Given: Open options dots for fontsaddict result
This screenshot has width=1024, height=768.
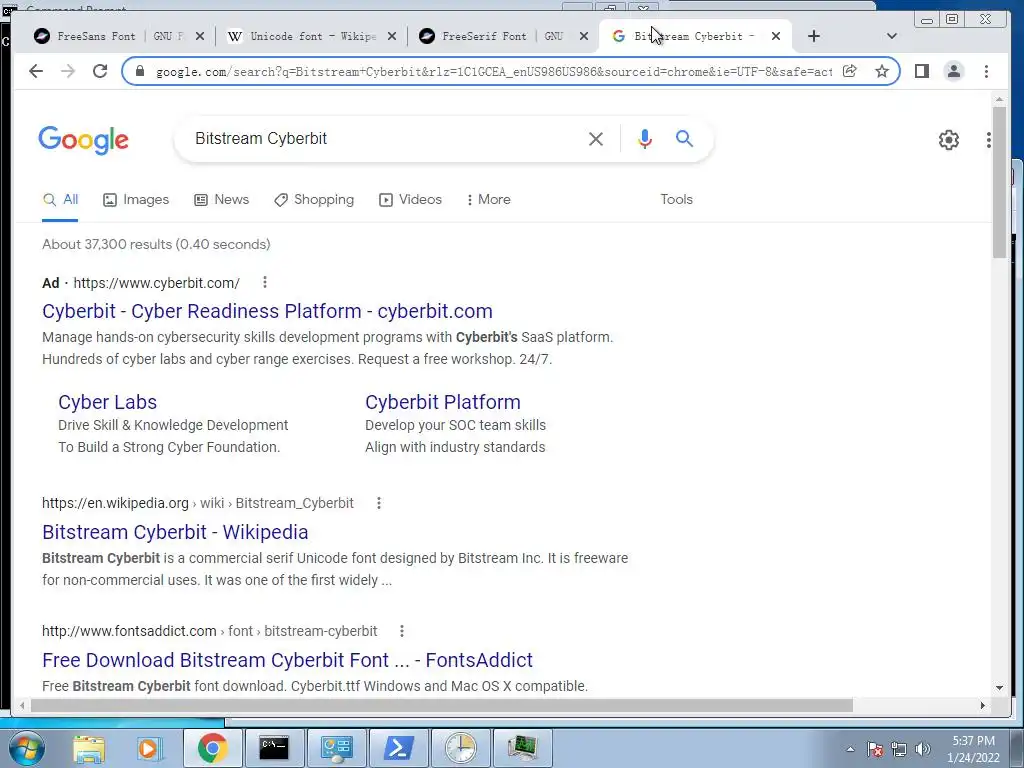Looking at the screenshot, I should click(x=402, y=631).
